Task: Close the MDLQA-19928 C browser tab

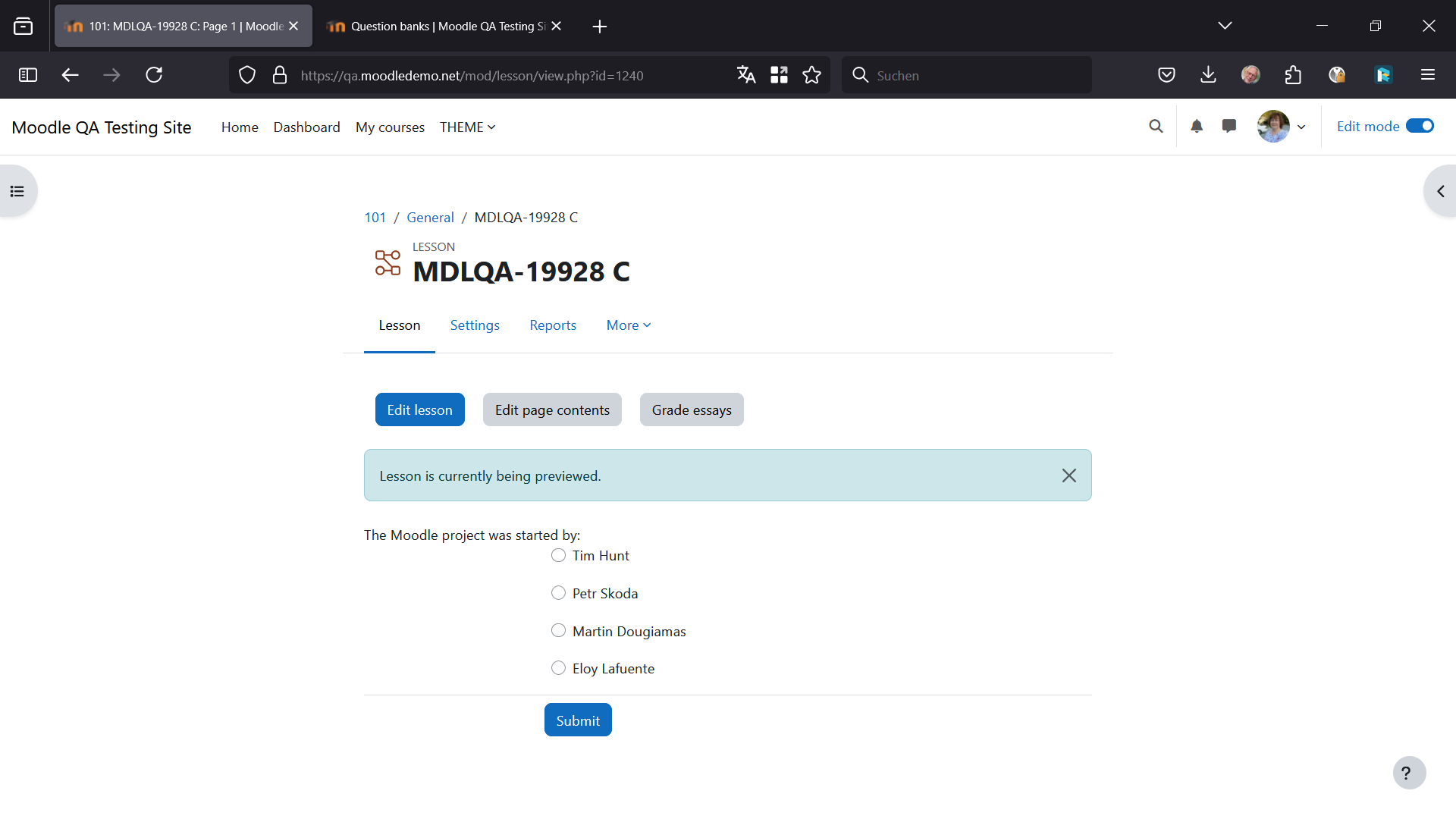Action: (x=293, y=26)
